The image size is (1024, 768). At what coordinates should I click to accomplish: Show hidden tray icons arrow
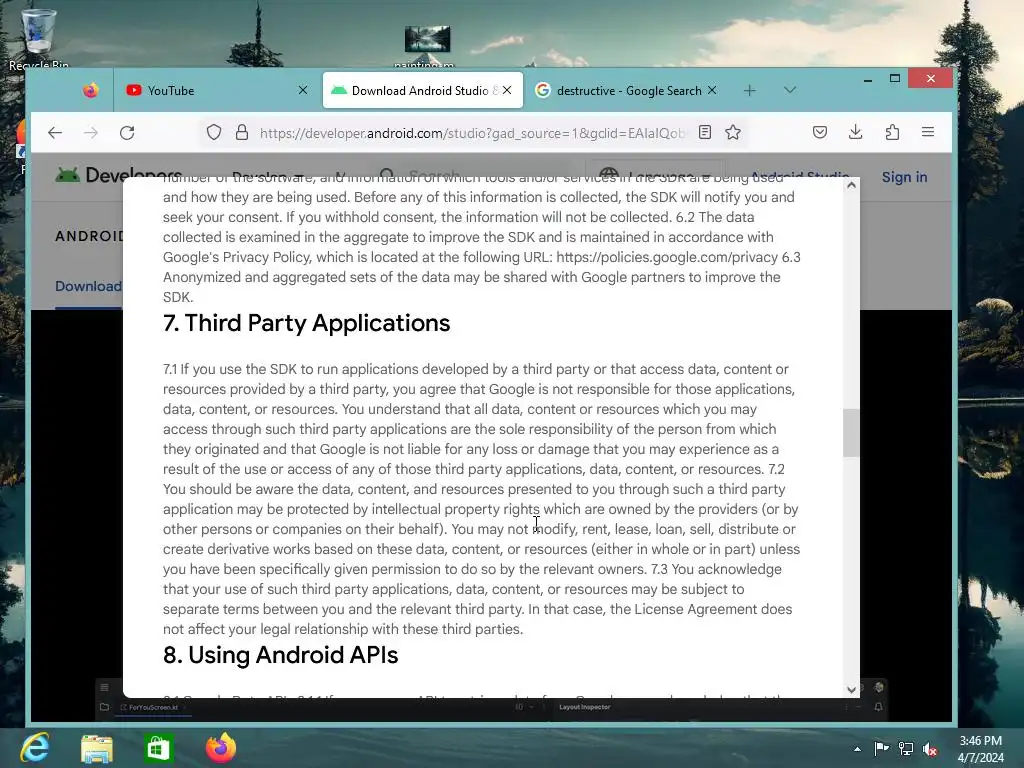[857, 749]
